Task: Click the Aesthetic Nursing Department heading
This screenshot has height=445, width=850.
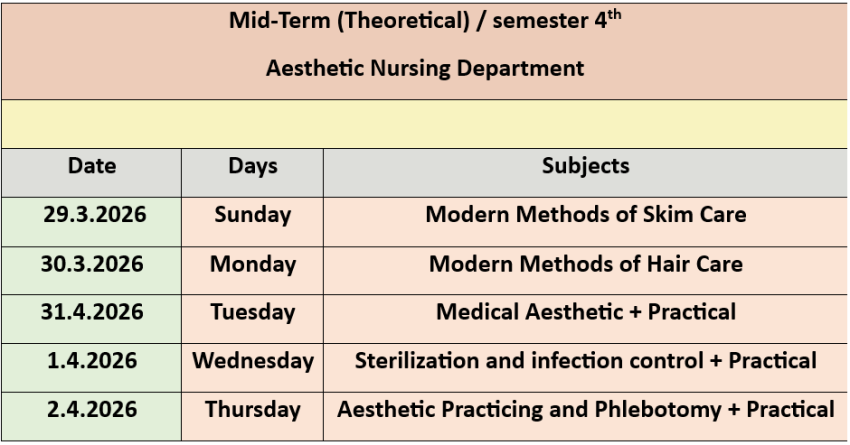Action: tap(425, 70)
